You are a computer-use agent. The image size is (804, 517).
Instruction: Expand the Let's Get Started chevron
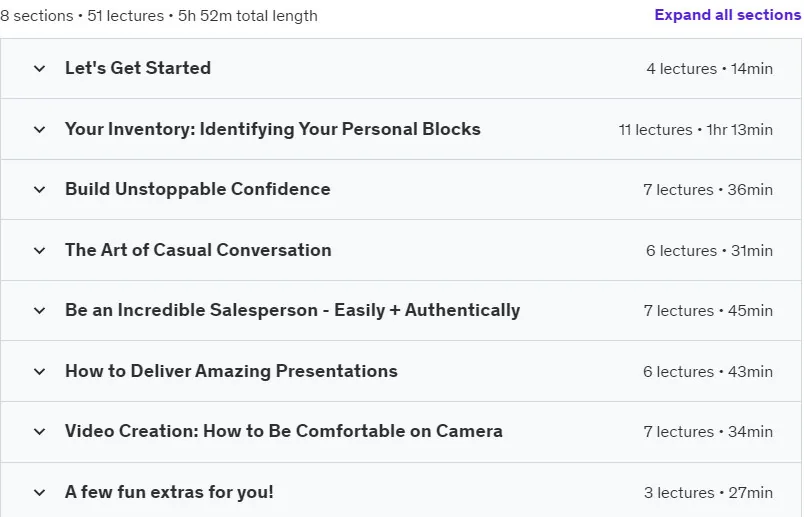(x=39, y=68)
